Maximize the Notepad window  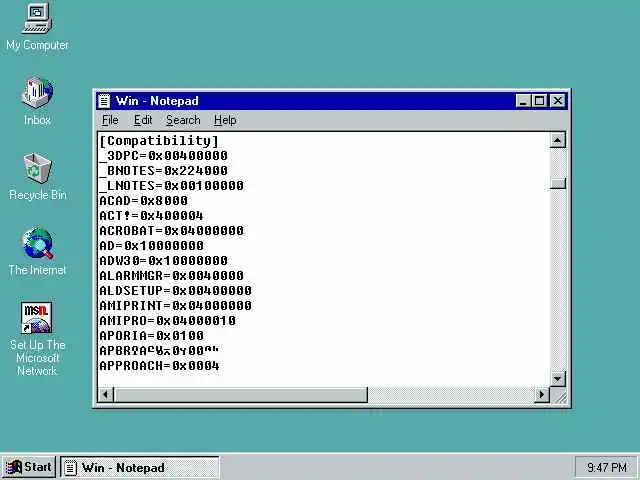pyautogui.click(x=539, y=101)
